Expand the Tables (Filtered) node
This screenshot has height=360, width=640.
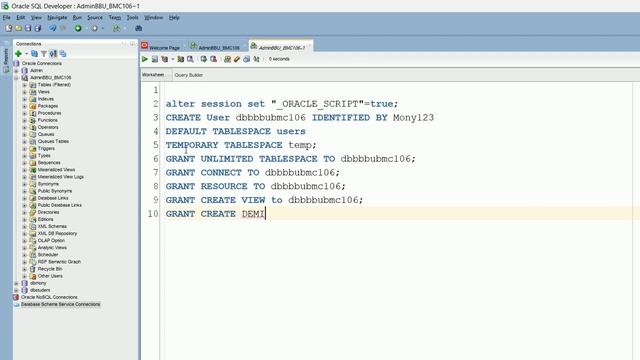[x=24, y=85]
